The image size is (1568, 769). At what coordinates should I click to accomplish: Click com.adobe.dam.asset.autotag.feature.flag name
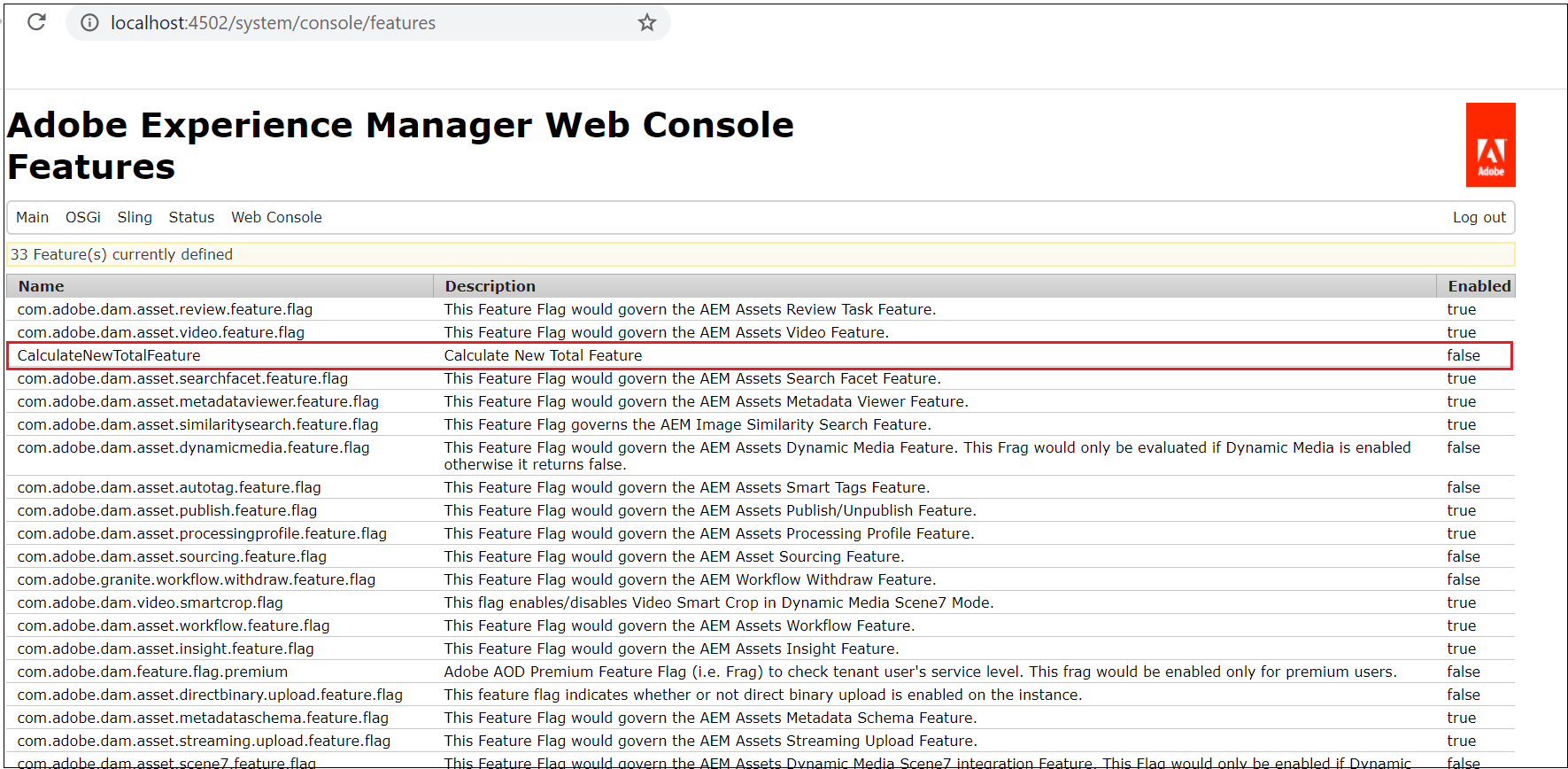tap(169, 487)
